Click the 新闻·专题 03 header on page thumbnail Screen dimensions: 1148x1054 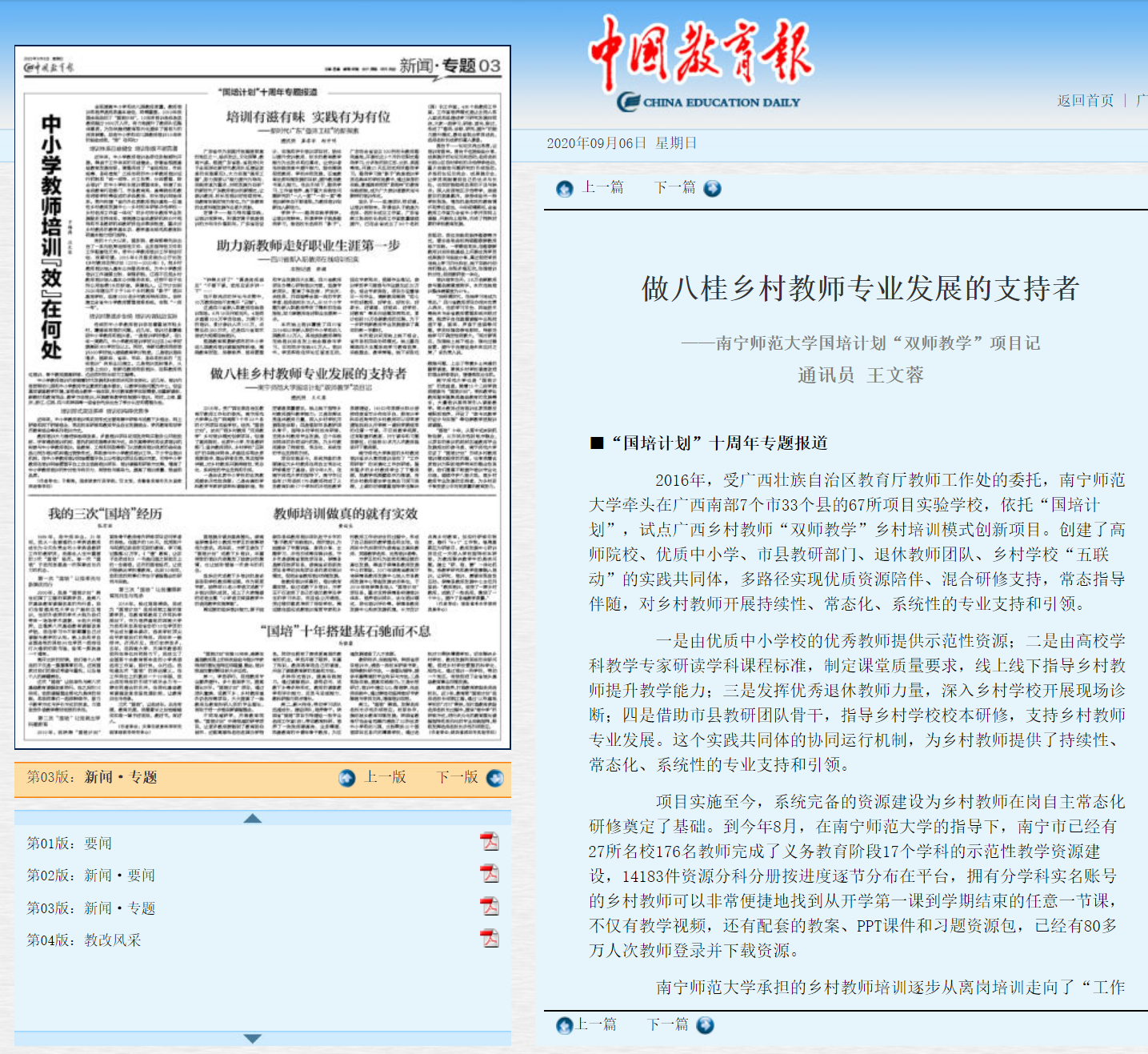point(450,66)
